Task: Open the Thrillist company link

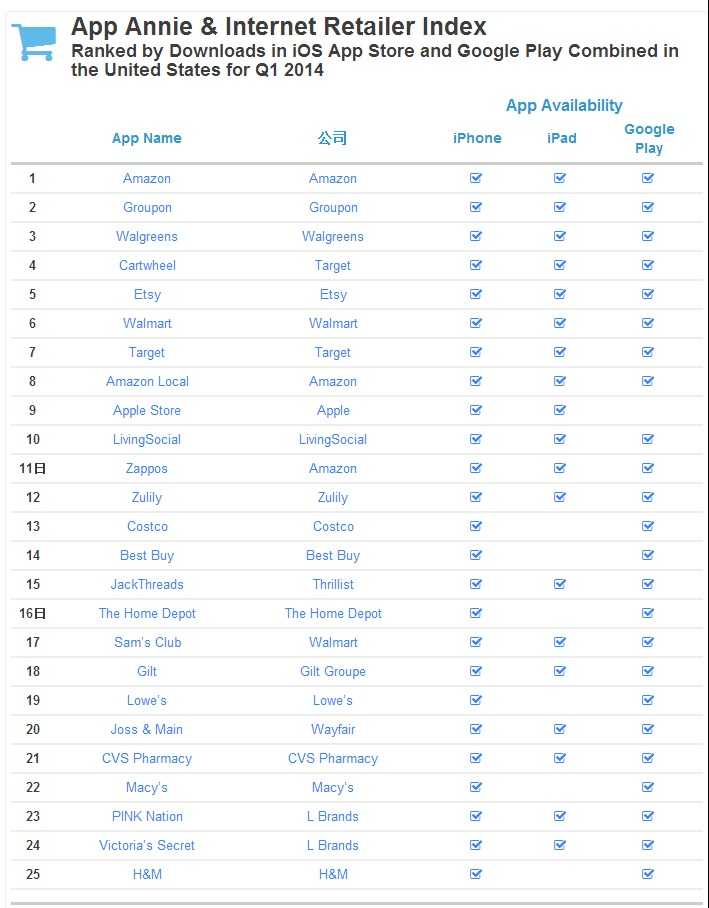Action: pyautogui.click(x=333, y=584)
